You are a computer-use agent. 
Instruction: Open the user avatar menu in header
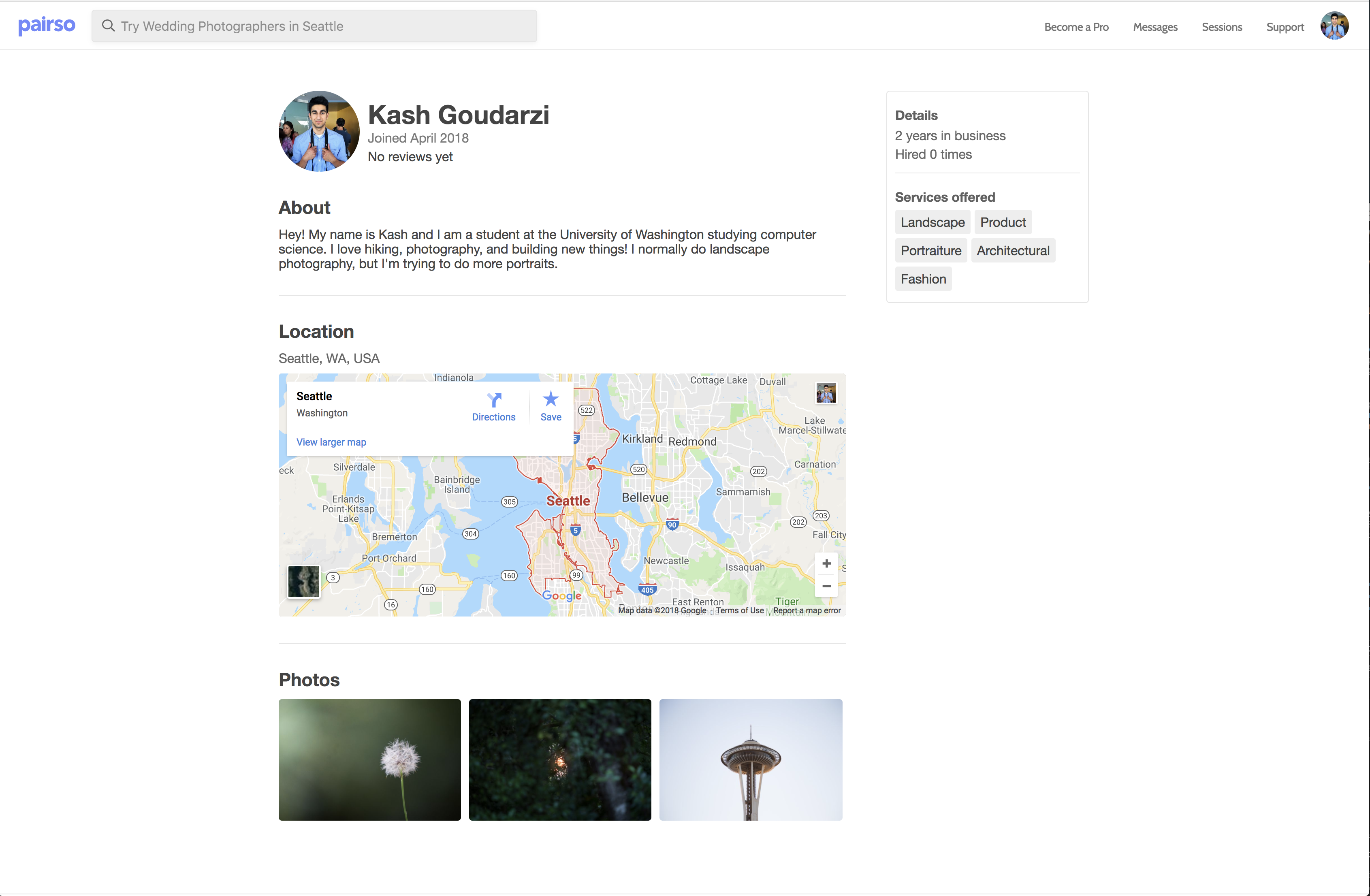pyautogui.click(x=1334, y=26)
